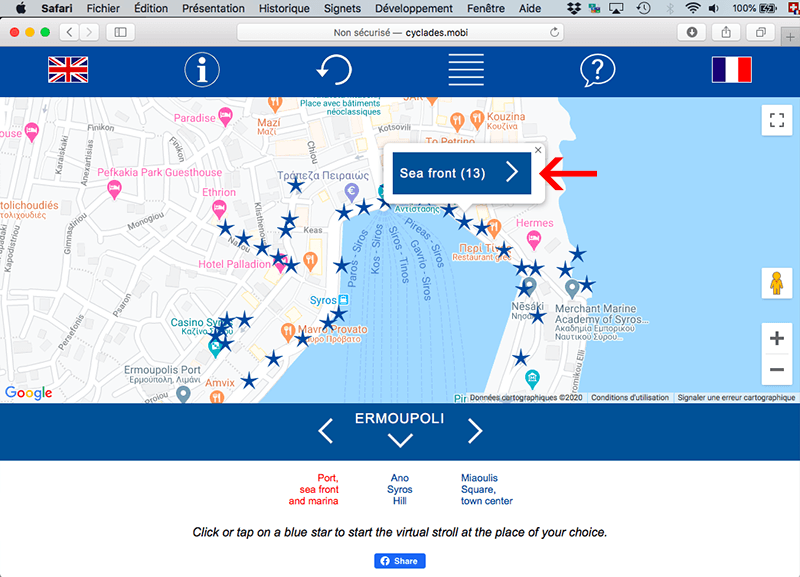800x577 pixels.
Task: Zoom in on the map
Action: [777, 338]
